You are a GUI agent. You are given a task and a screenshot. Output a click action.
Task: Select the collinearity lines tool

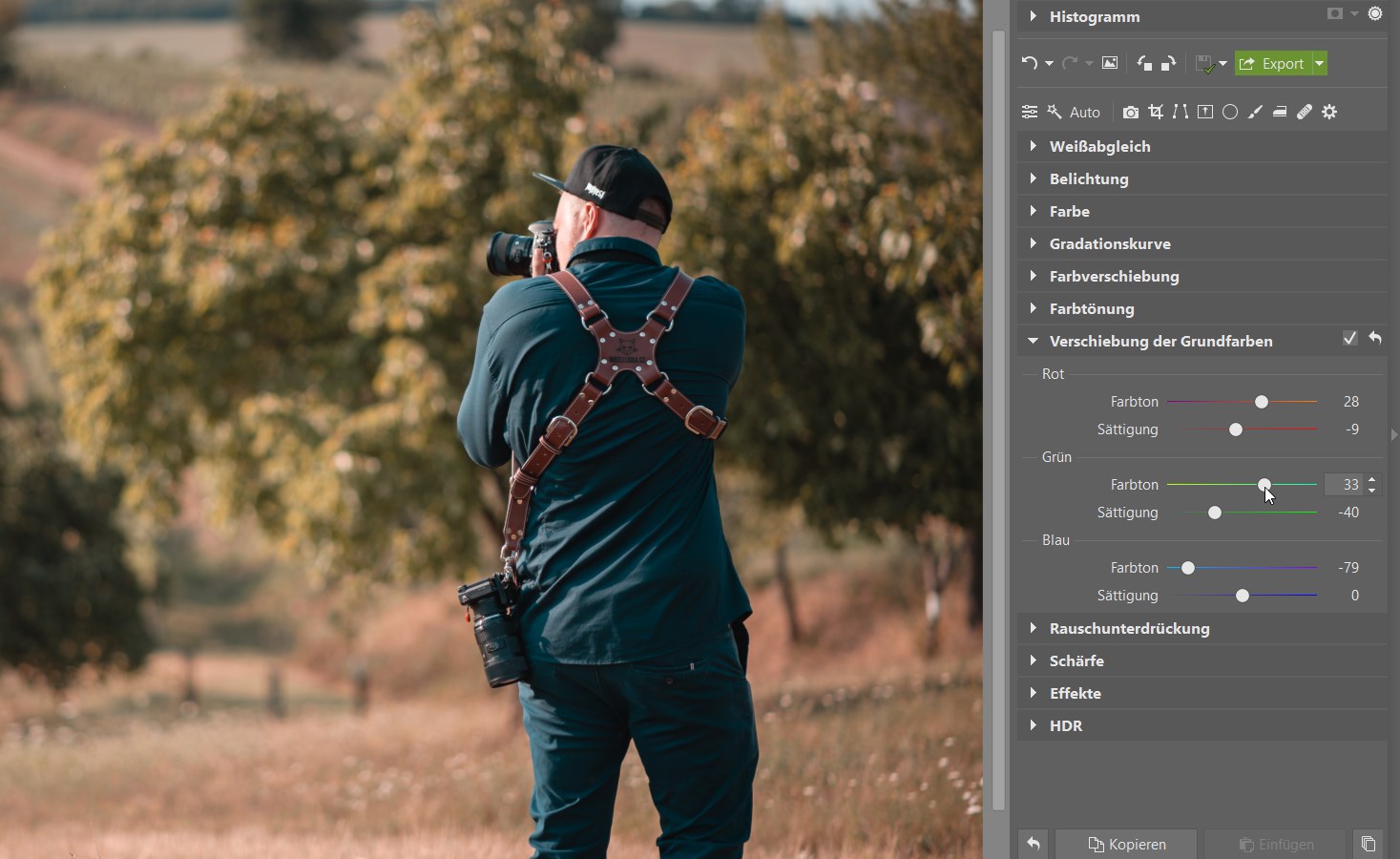pos(1181,112)
